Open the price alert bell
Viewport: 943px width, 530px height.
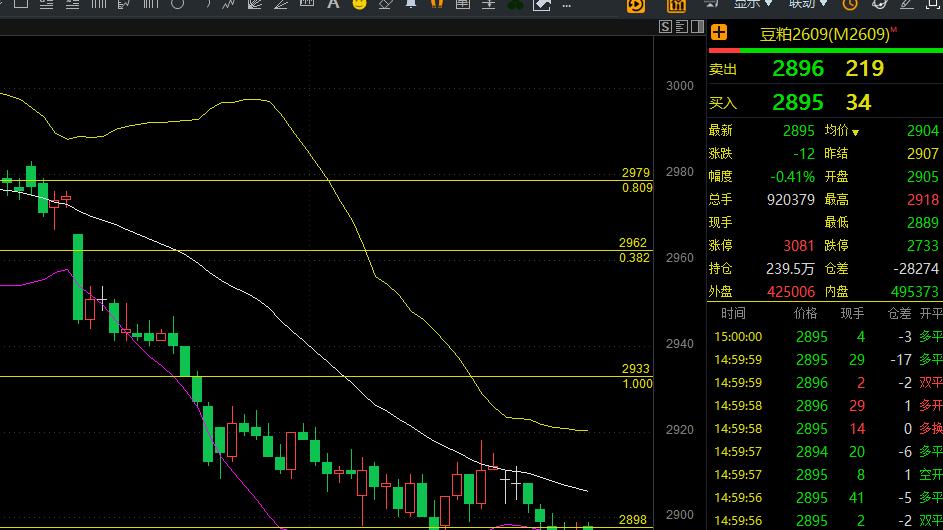click(x=411, y=4)
